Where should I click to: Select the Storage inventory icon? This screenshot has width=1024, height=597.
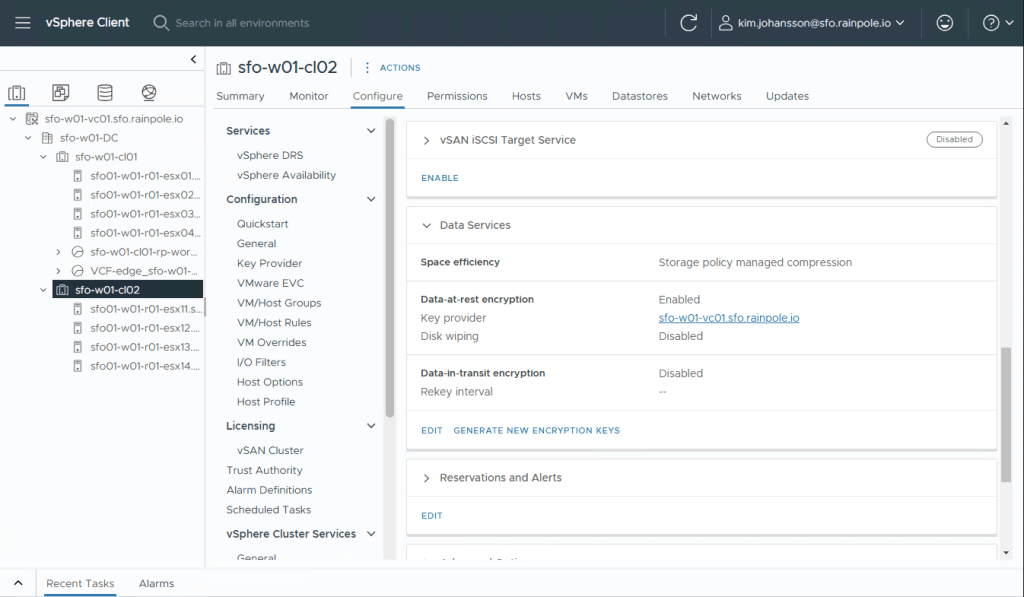point(105,93)
